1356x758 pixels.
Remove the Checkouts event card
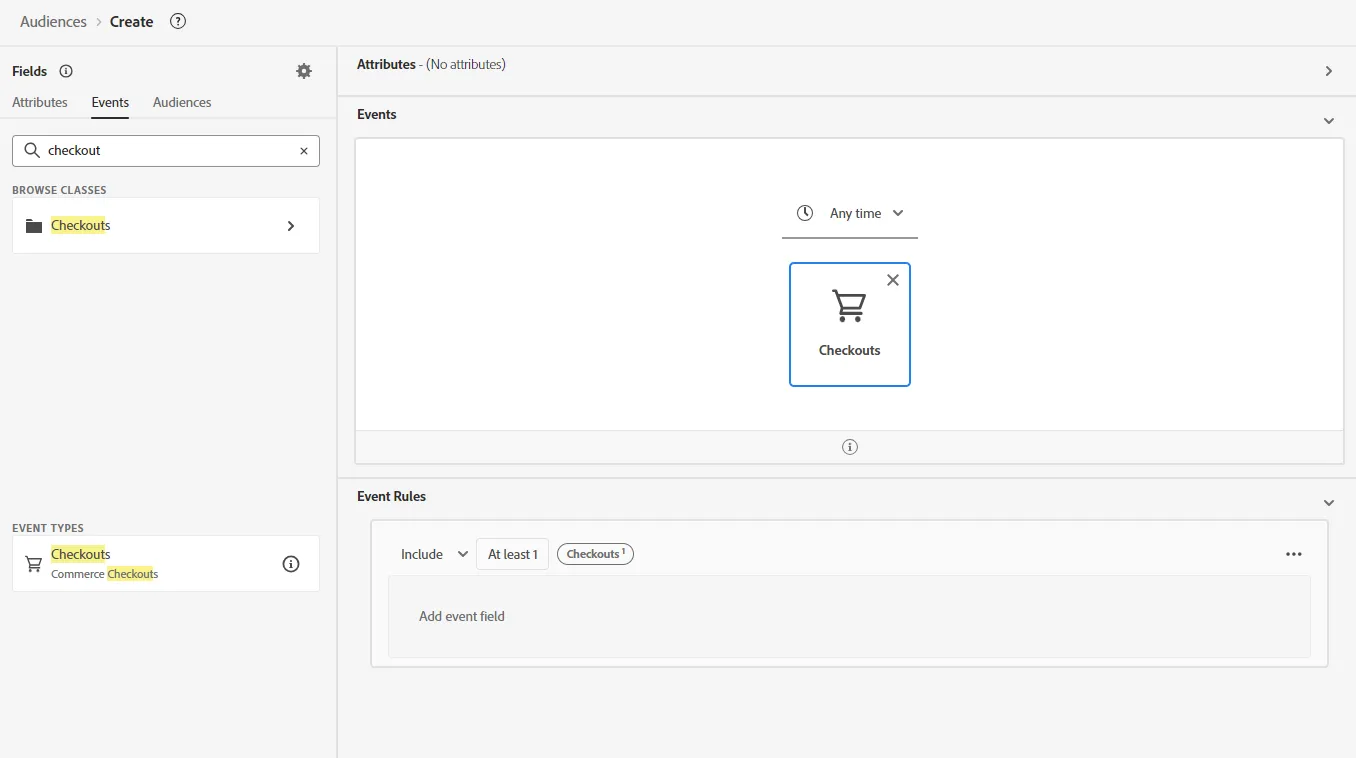893,280
